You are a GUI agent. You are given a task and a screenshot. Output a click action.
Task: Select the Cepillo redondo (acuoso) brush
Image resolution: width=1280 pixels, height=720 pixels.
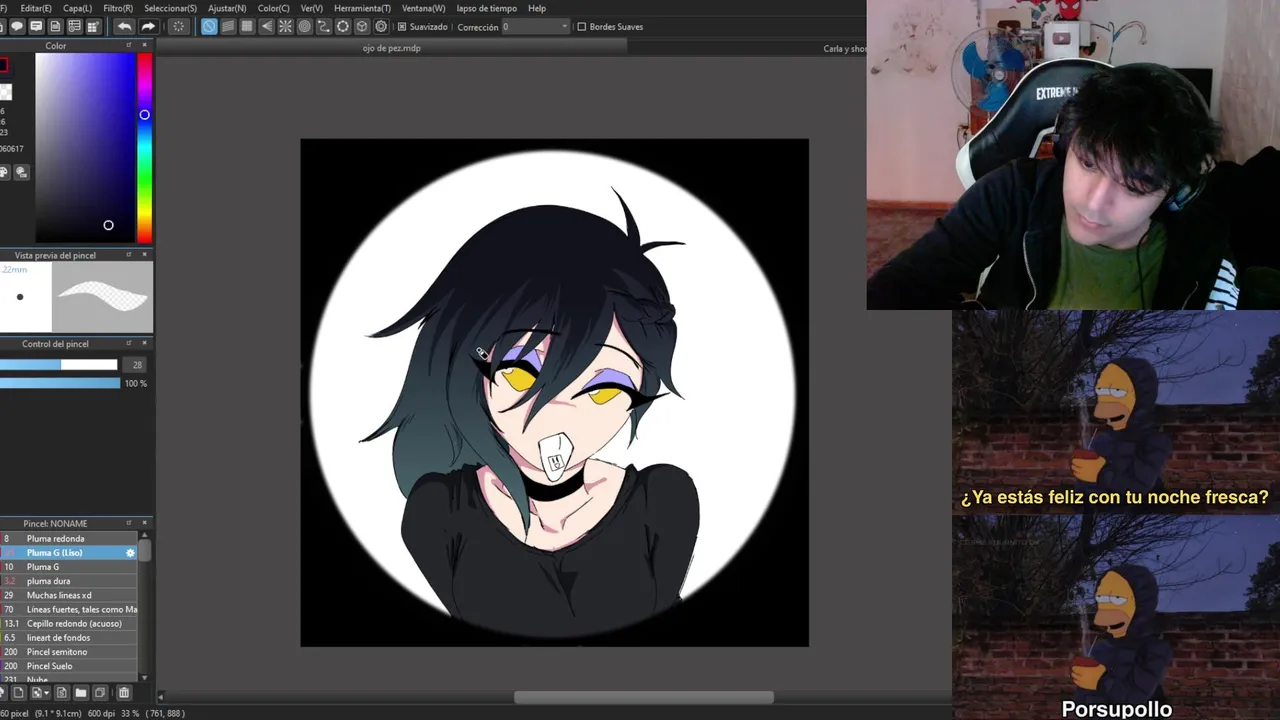68,623
